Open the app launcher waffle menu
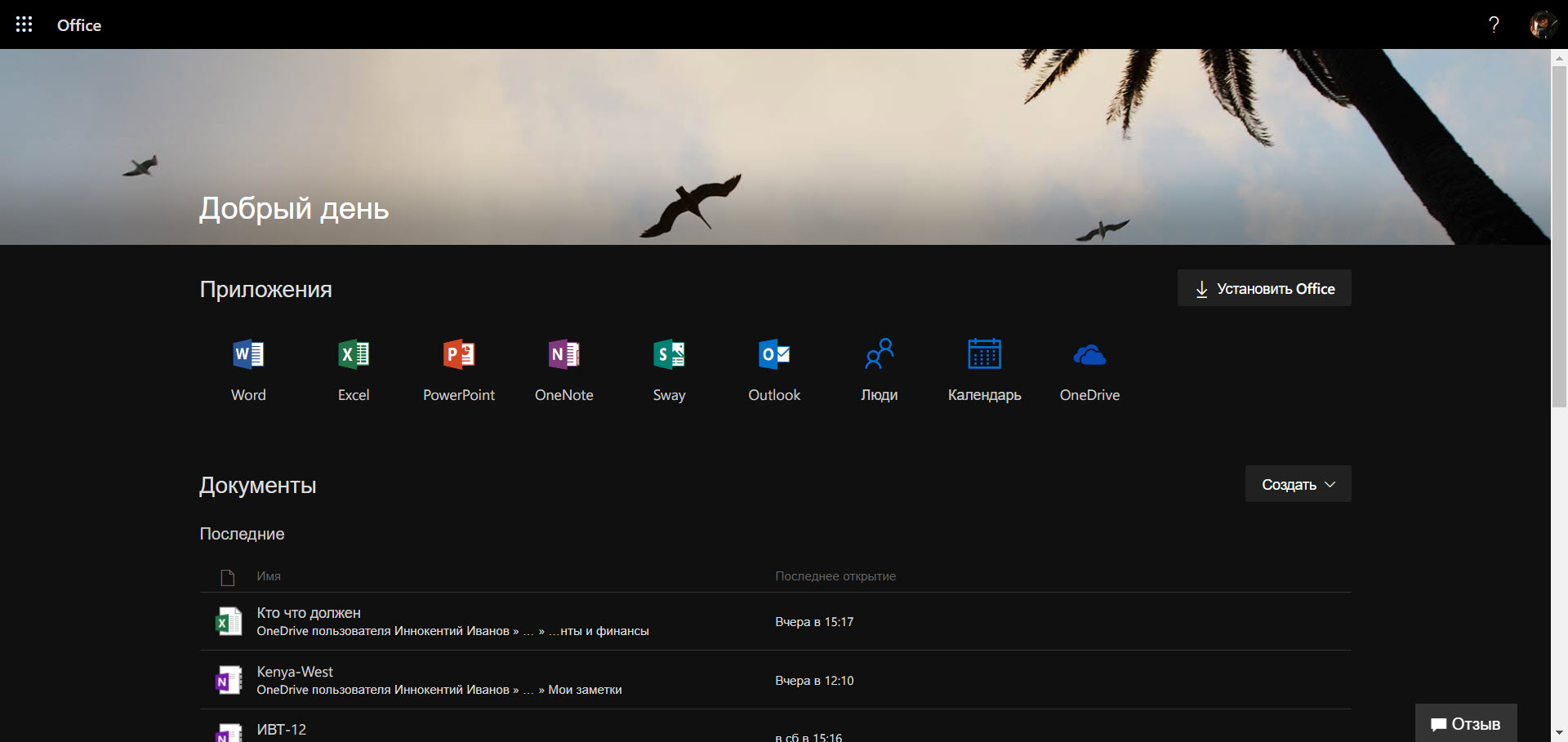This screenshot has height=742, width=1568. click(24, 24)
